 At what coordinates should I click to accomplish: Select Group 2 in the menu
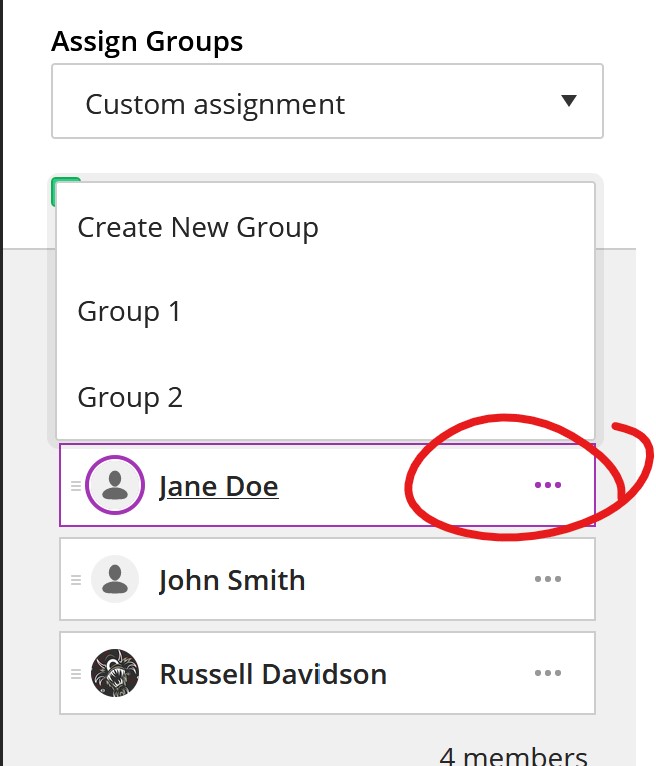(x=130, y=397)
